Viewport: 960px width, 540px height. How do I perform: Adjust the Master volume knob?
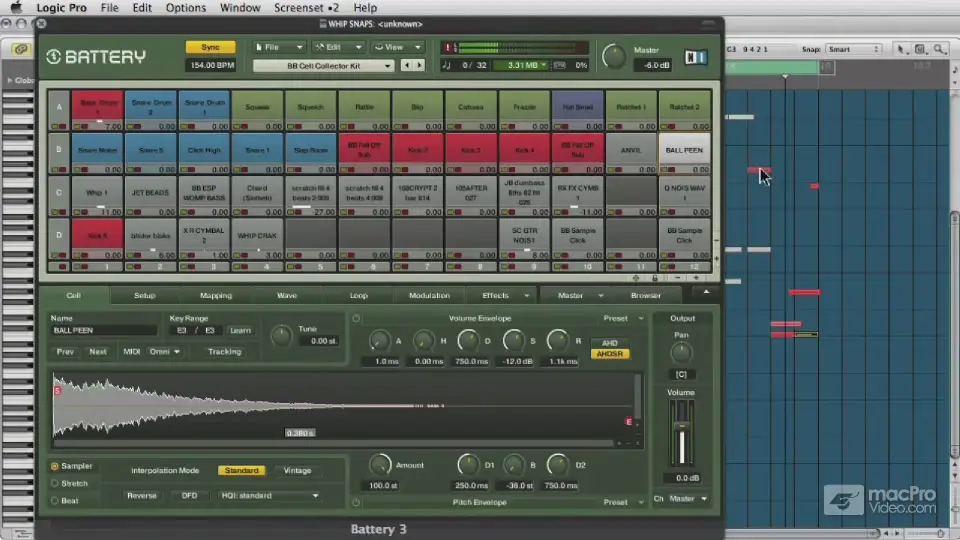click(x=613, y=57)
